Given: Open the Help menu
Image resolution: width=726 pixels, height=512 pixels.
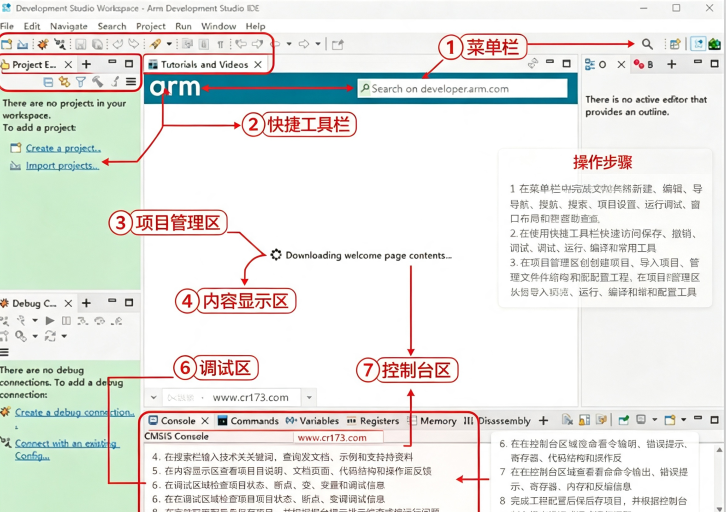Looking at the screenshot, I should coord(255,26).
